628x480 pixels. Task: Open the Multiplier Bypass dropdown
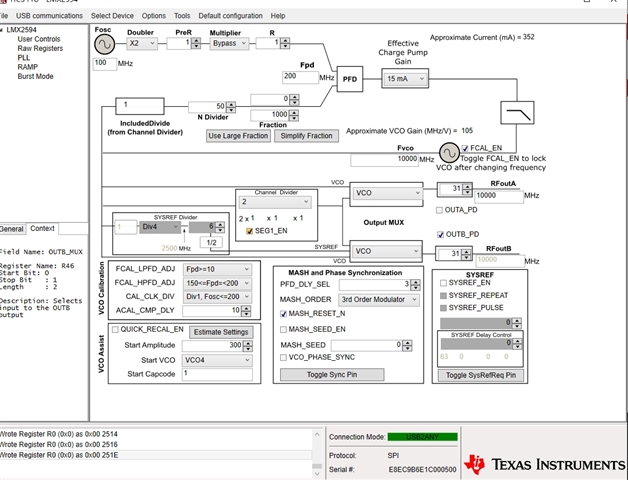tap(229, 43)
